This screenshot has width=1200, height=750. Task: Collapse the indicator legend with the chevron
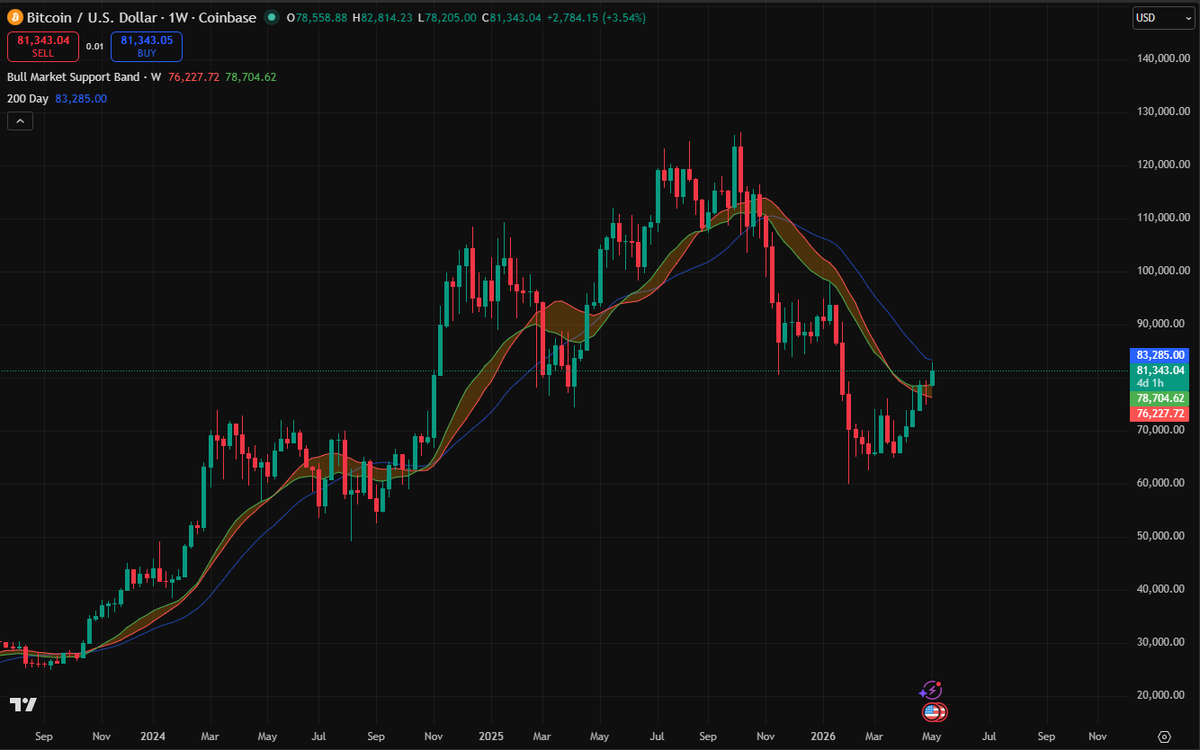click(19, 121)
